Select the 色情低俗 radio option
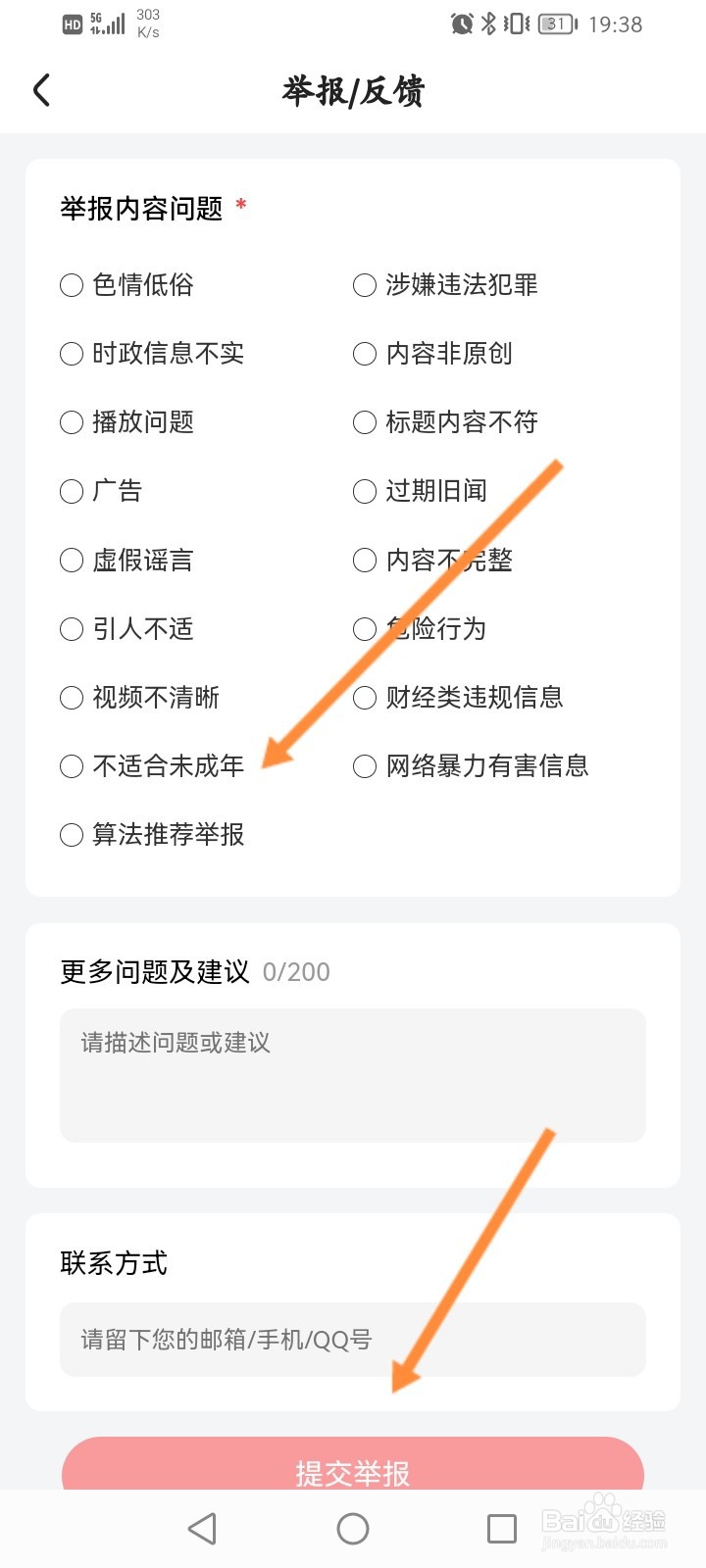Screen dimensions: 706x1568 click(x=127, y=285)
